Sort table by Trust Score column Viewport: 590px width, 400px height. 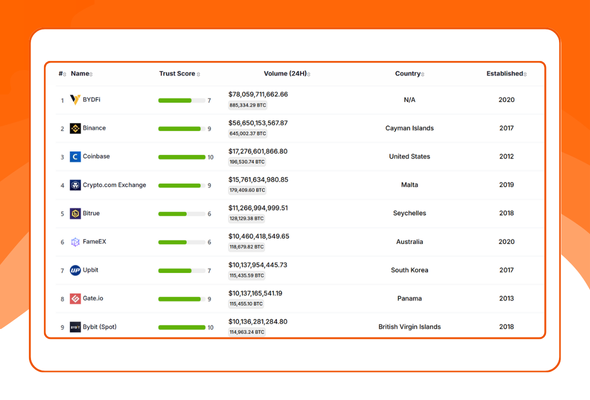click(x=179, y=73)
